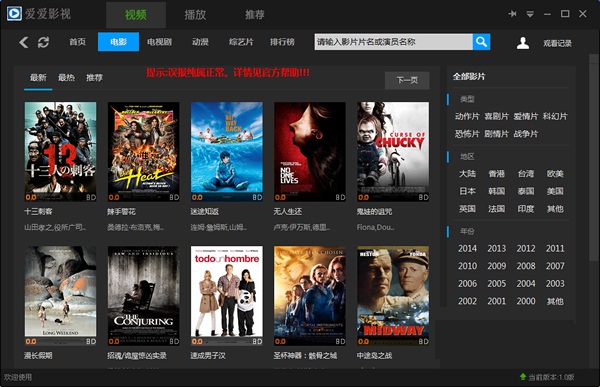The height and width of the screenshot is (387, 600).
Task: Filter by 战争片 genre
Action: pyautogui.click(x=526, y=134)
